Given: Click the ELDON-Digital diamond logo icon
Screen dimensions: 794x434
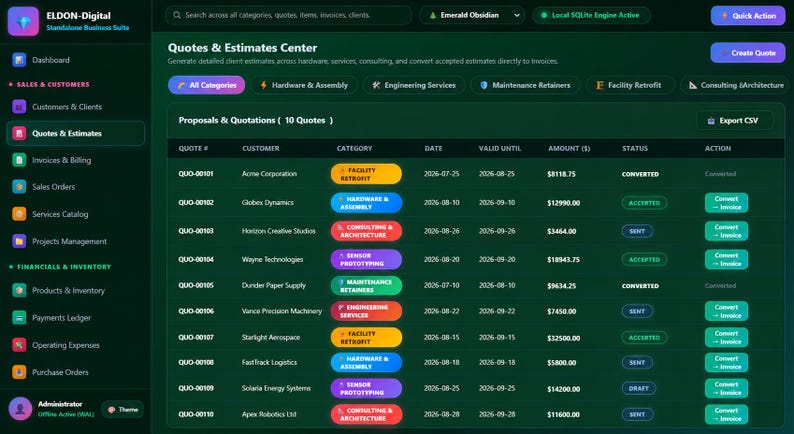Looking at the screenshot, I should [23, 21].
